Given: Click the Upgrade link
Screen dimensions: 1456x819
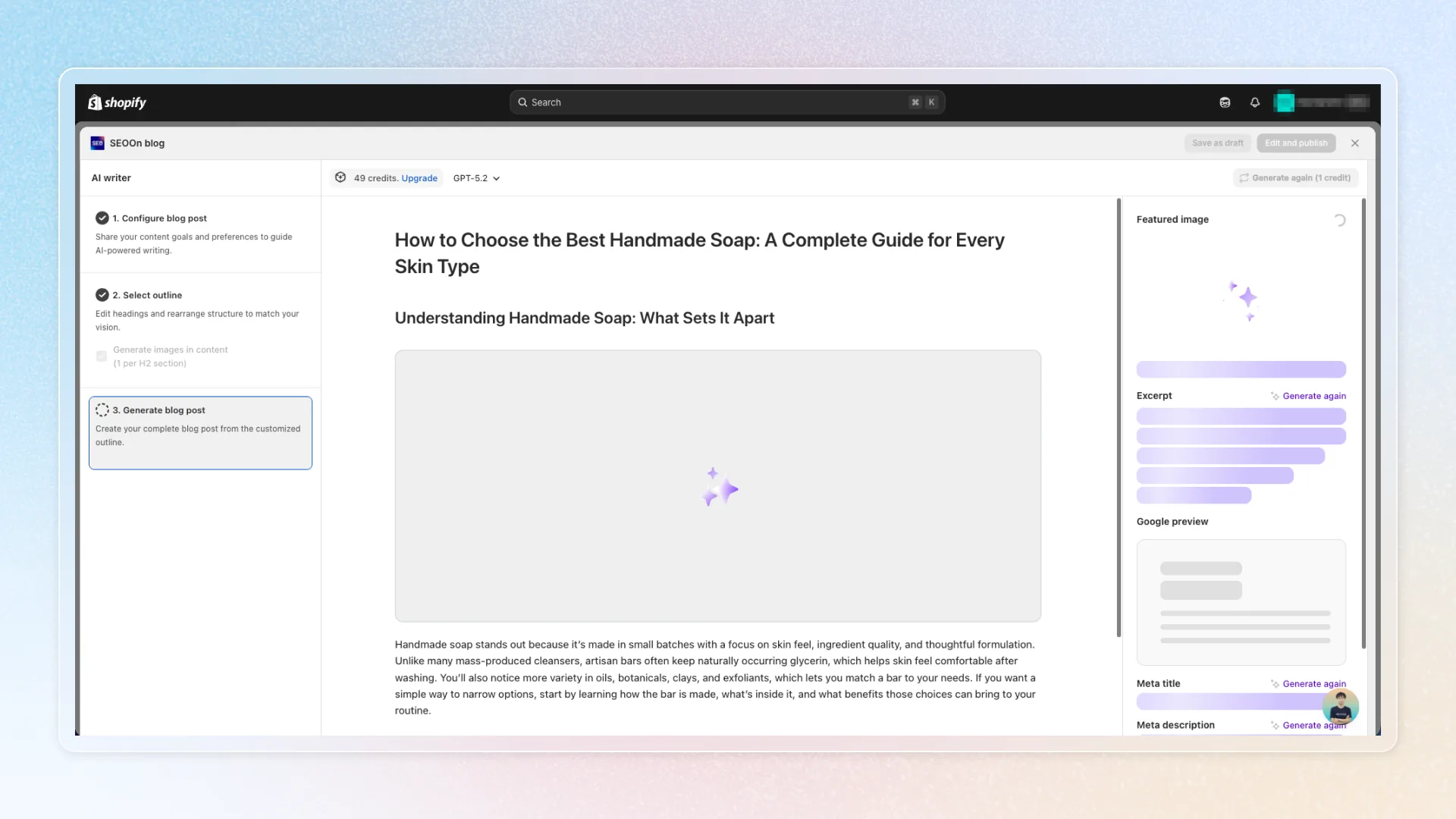Looking at the screenshot, I should [x=419, y=178].
